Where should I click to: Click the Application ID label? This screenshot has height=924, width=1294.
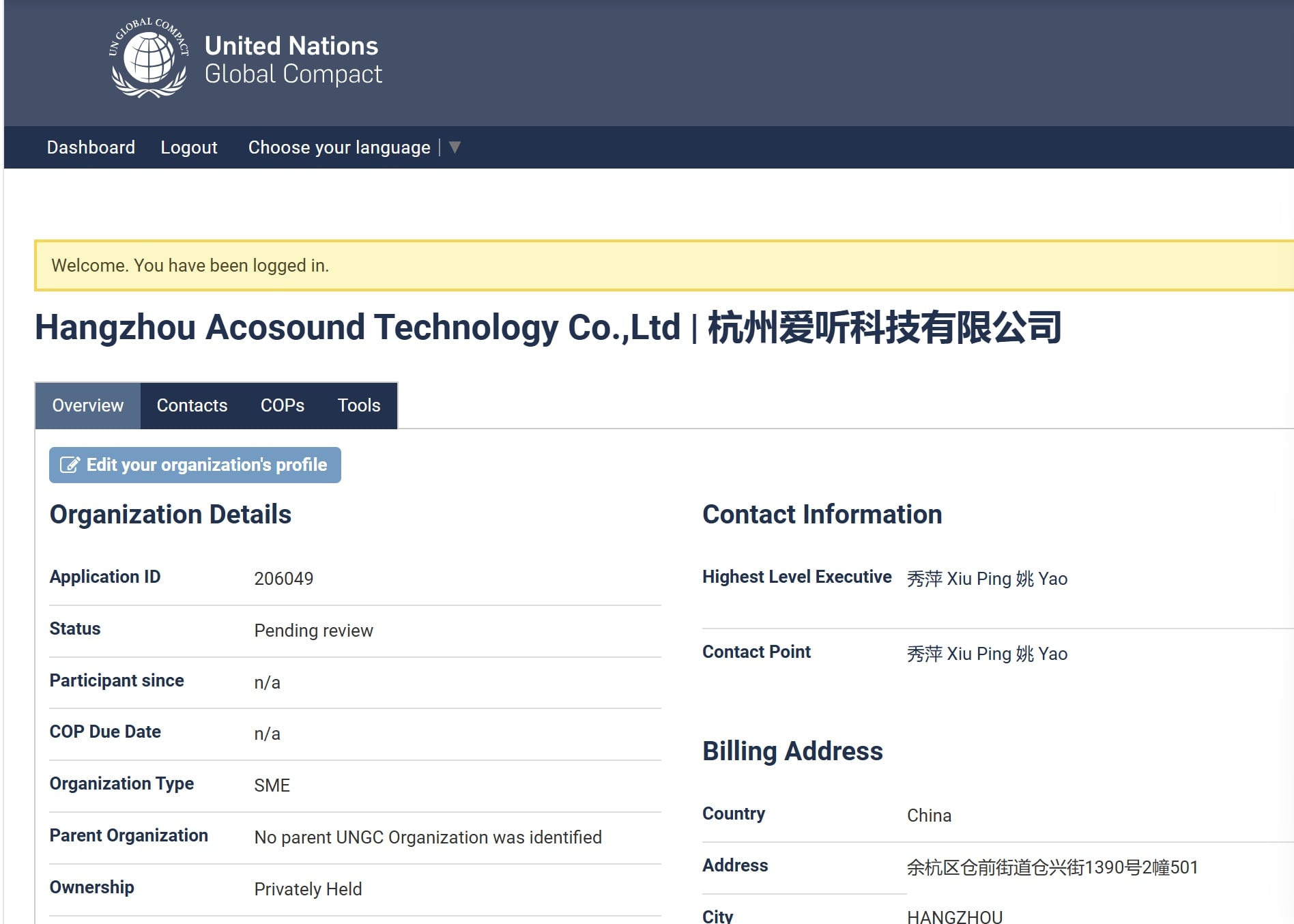click(105, 577)
